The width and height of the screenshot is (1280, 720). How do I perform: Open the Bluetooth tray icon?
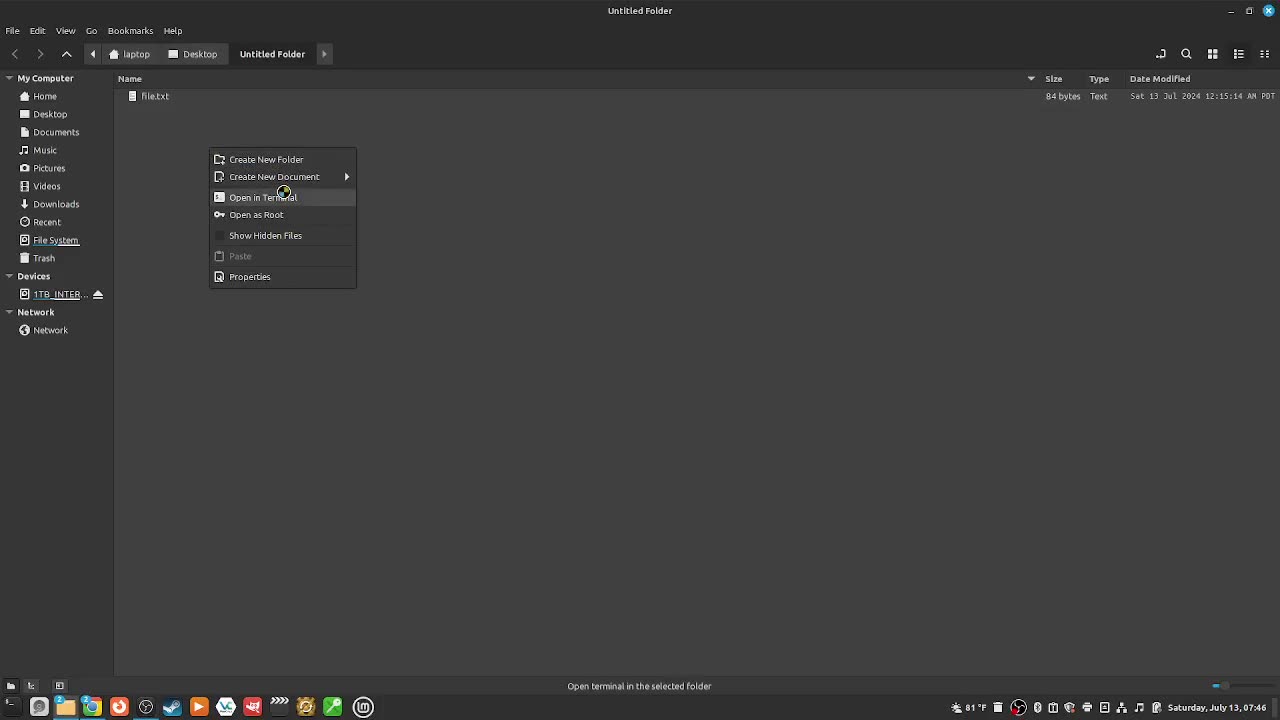click(1037, 708)
